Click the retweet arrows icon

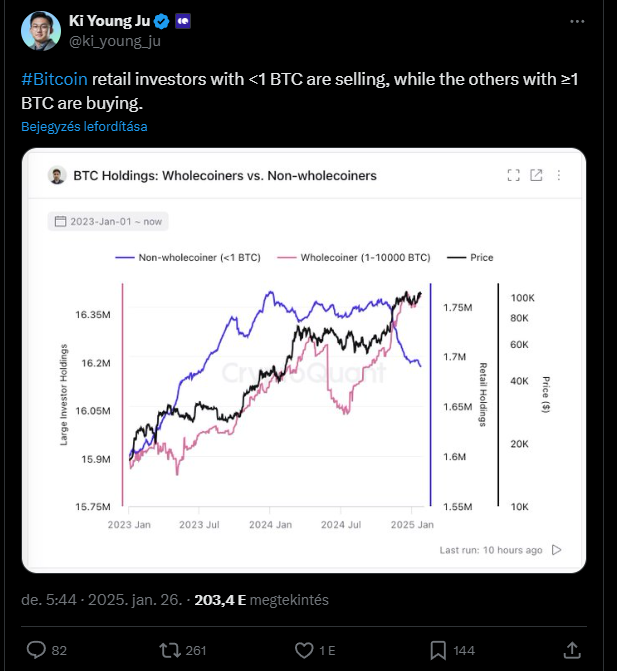click(170, 650)
